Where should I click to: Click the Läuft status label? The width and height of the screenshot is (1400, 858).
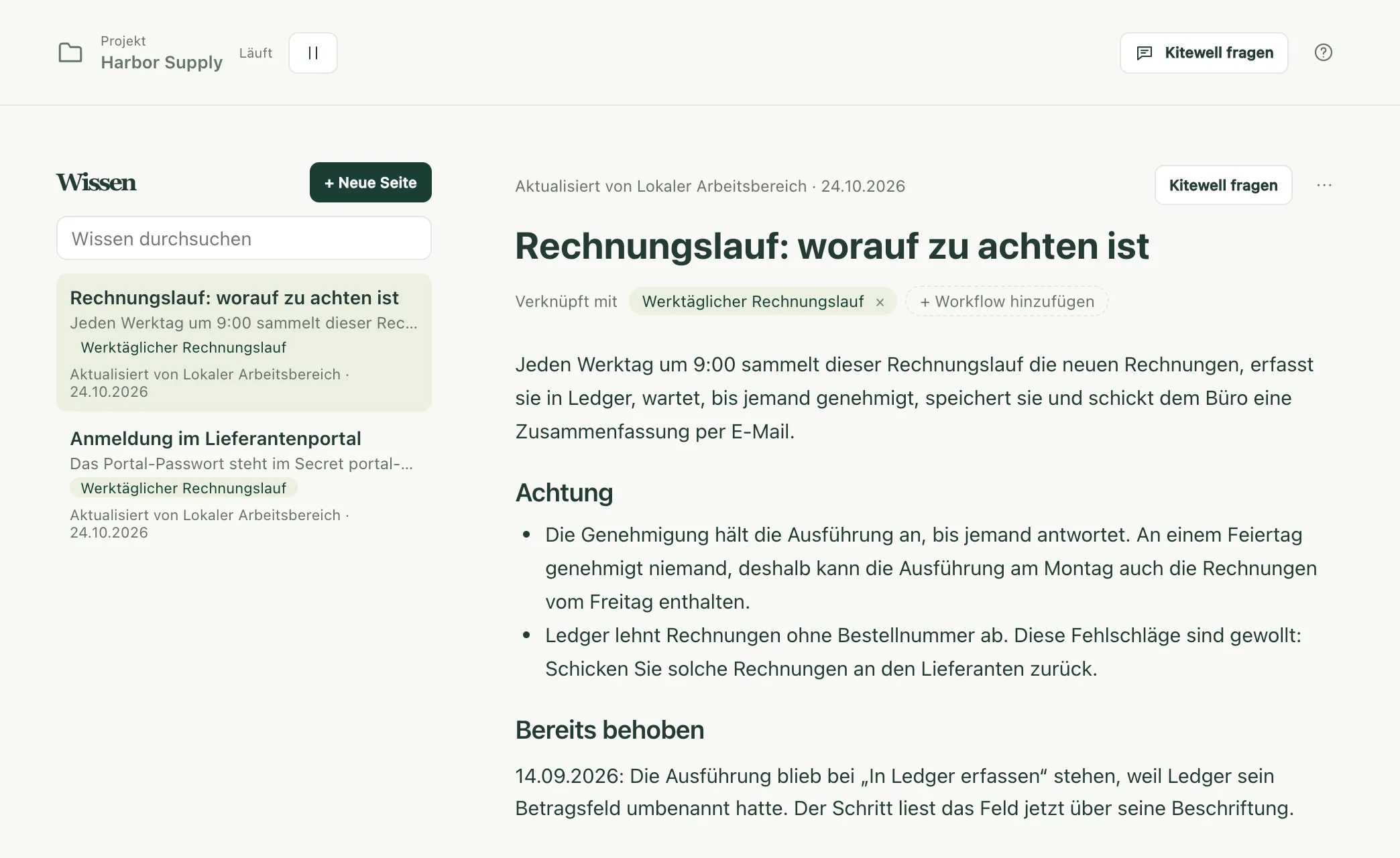tap(255, 53)
